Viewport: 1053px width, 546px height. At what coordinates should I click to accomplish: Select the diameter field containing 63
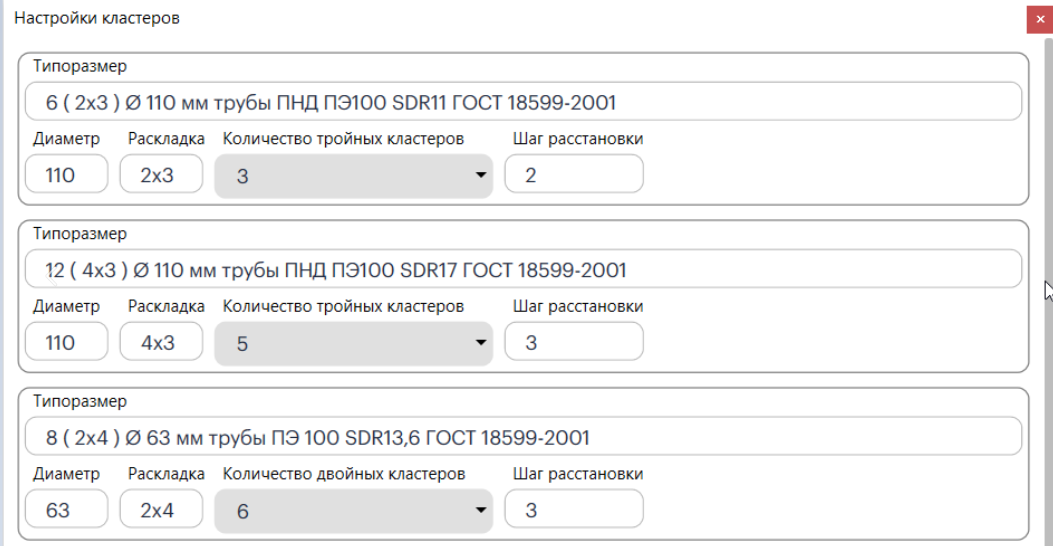click(x=66, y=510)
